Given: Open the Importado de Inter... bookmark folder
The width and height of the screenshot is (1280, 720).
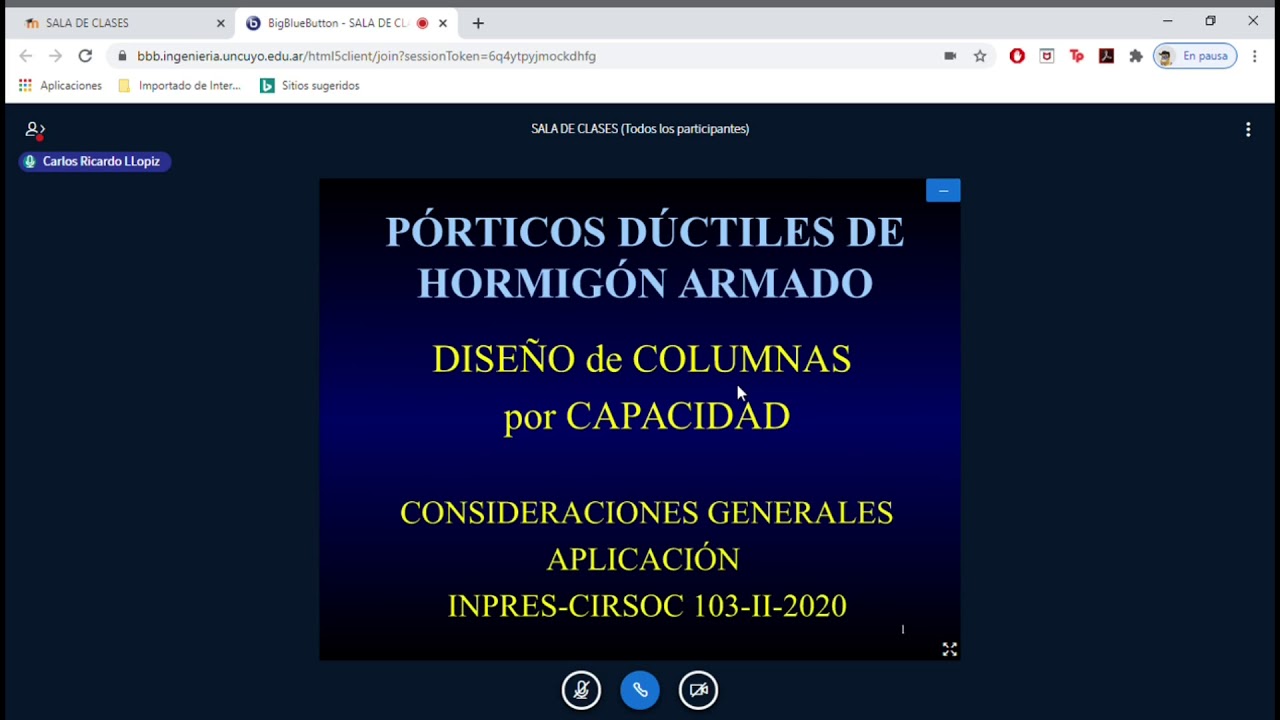Looking at the screenshot, I should tap(180, 86).
